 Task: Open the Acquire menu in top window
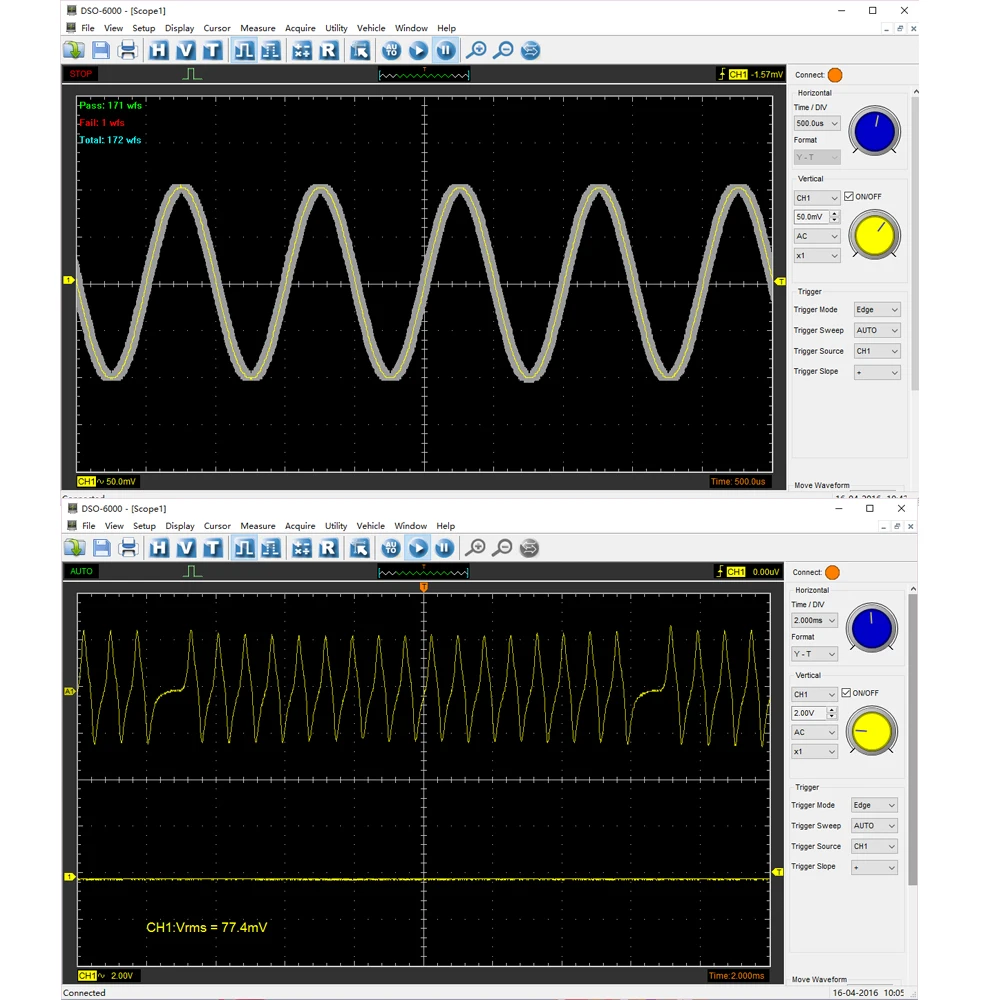300,28
